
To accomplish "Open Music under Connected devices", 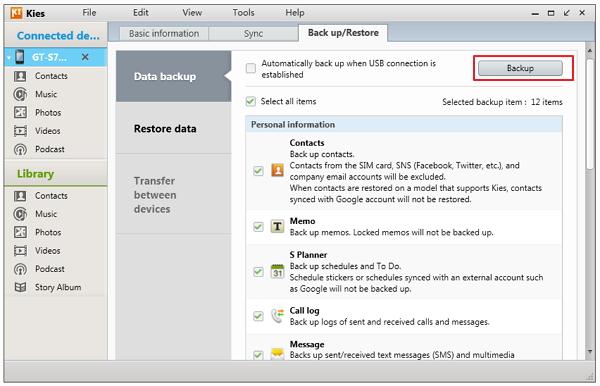I will (35, 94).
